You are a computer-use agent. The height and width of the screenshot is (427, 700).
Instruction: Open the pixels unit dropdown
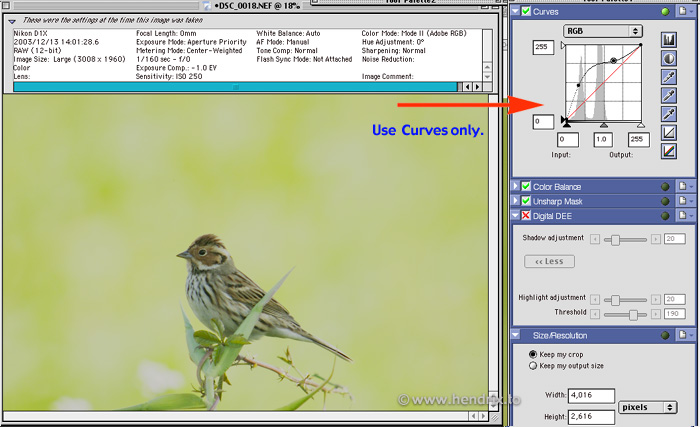click(x=647, y=407)
